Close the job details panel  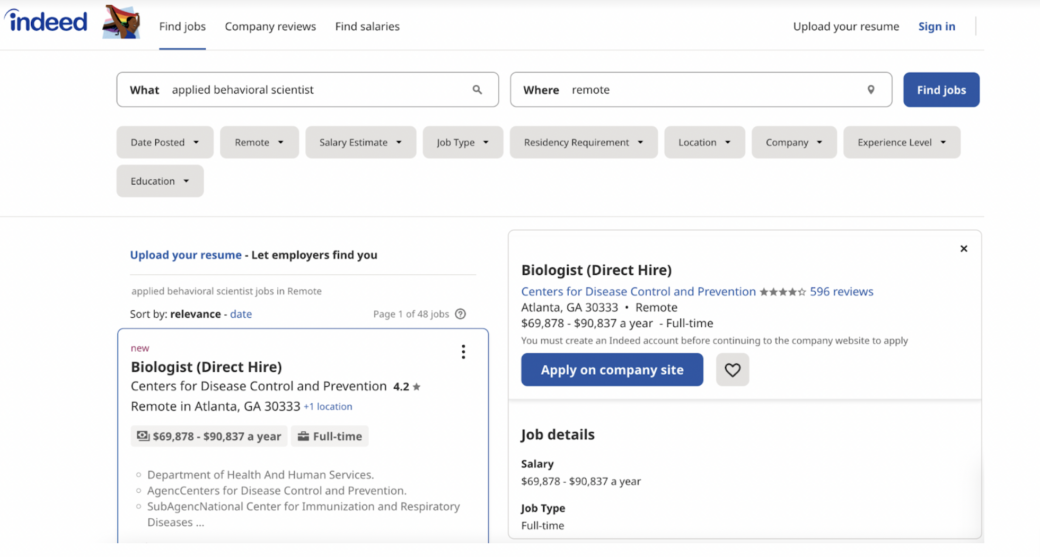[x=964, y=249]
